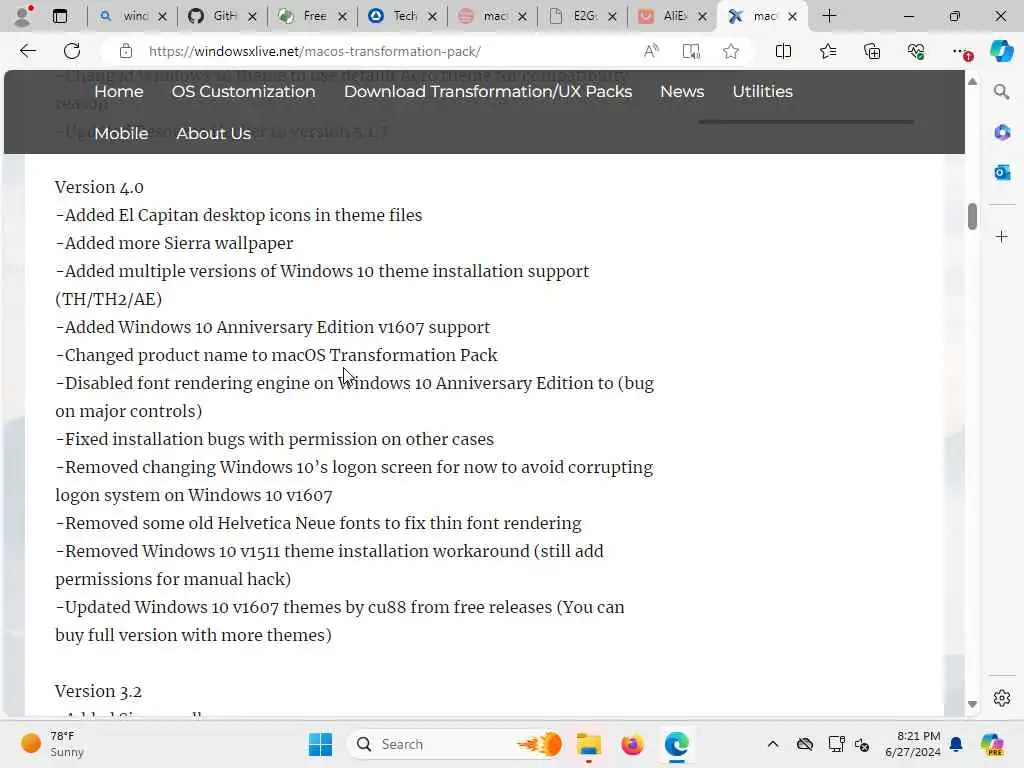Open notification bell in taskbar

pos(956,744)
